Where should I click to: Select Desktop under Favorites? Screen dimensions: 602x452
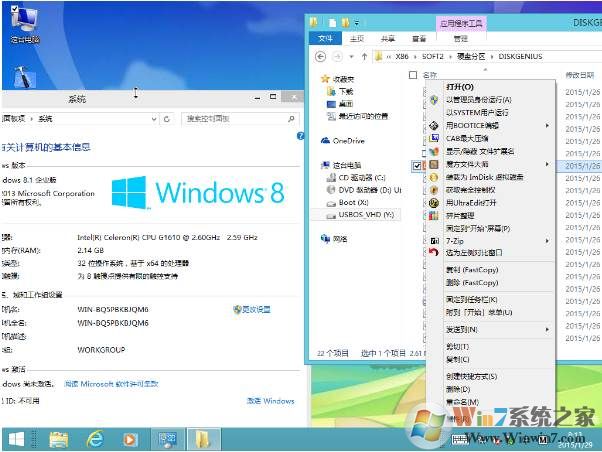point(340,104)
